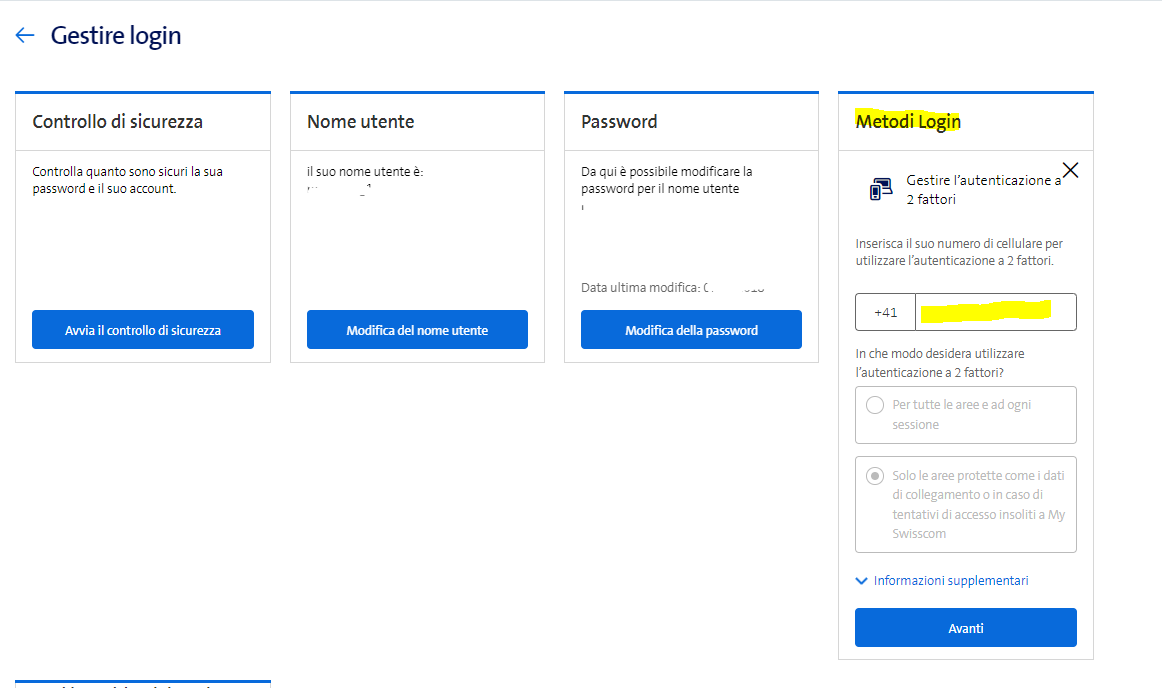Close the two-factor authentication panel
Image resolution: width=1162 pixels, height=688 pixels.
click(1070, 170)
